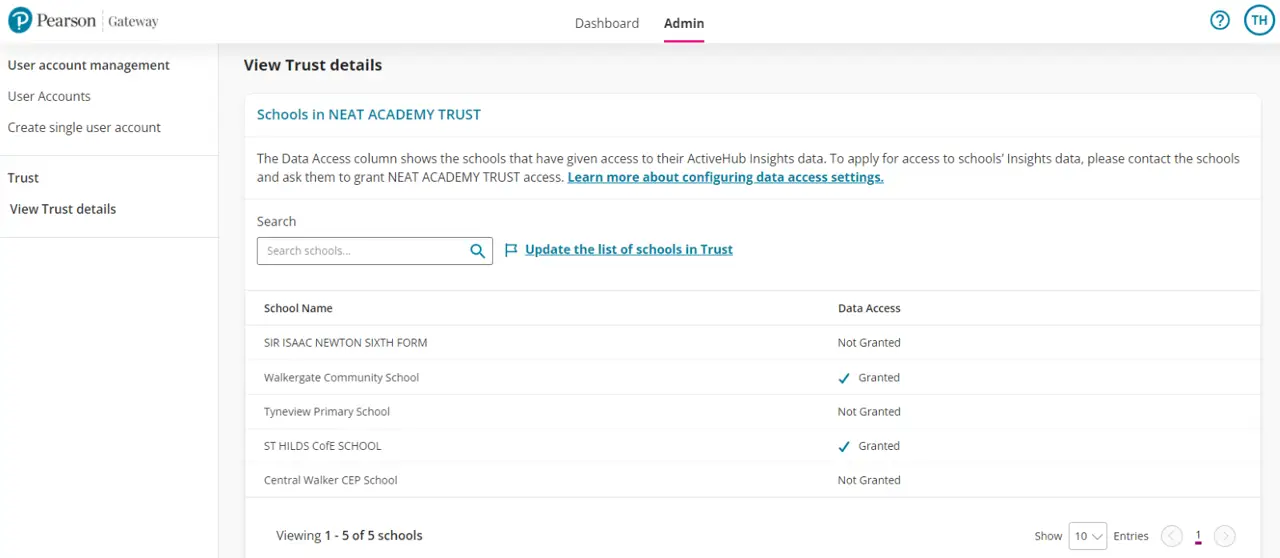The height and width of the screenshot is (558, 1280).
Task: Click Walkergate Community School granted checkmark
Action: [x=844, y=378]
